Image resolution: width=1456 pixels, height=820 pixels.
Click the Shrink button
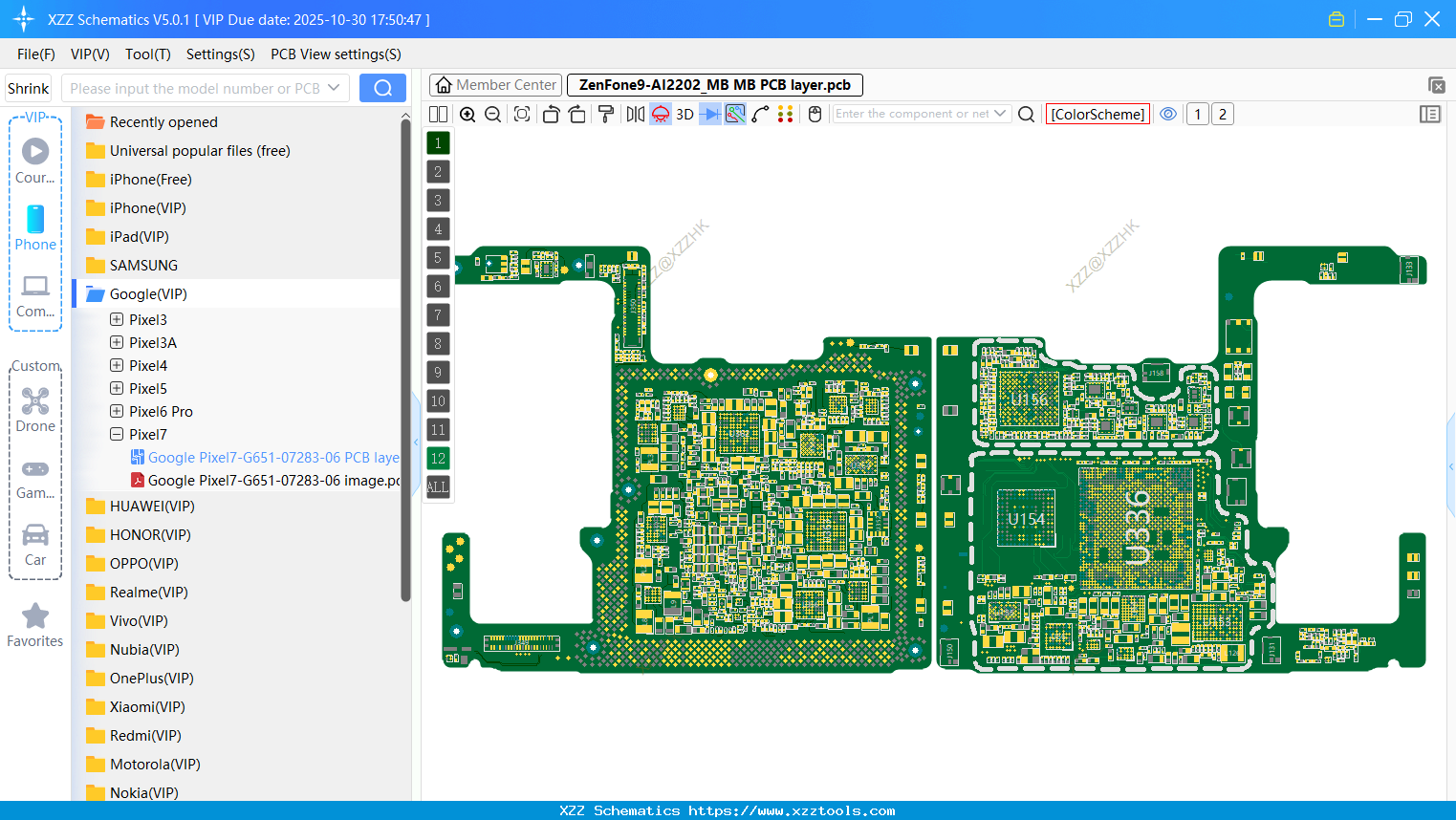point(28,88)
